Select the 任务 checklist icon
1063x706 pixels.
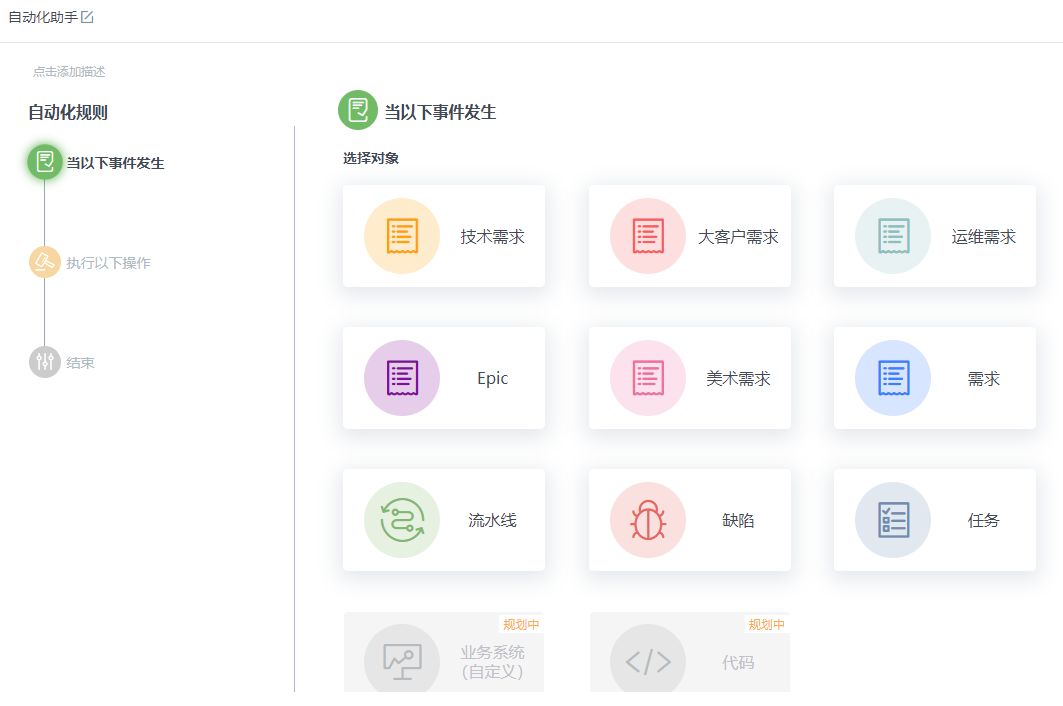893,520
